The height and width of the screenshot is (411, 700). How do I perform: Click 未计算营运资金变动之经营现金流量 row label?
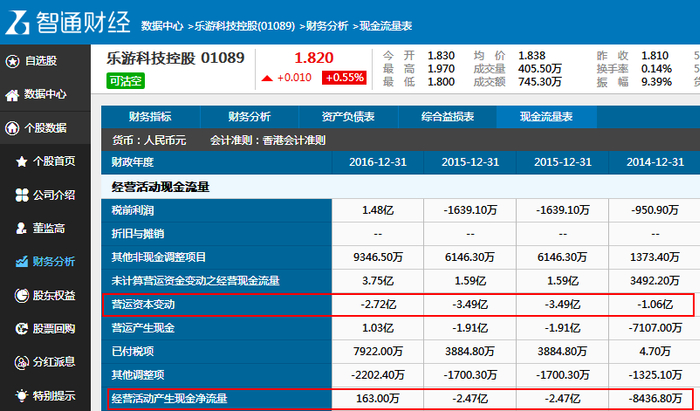(196, 281)
